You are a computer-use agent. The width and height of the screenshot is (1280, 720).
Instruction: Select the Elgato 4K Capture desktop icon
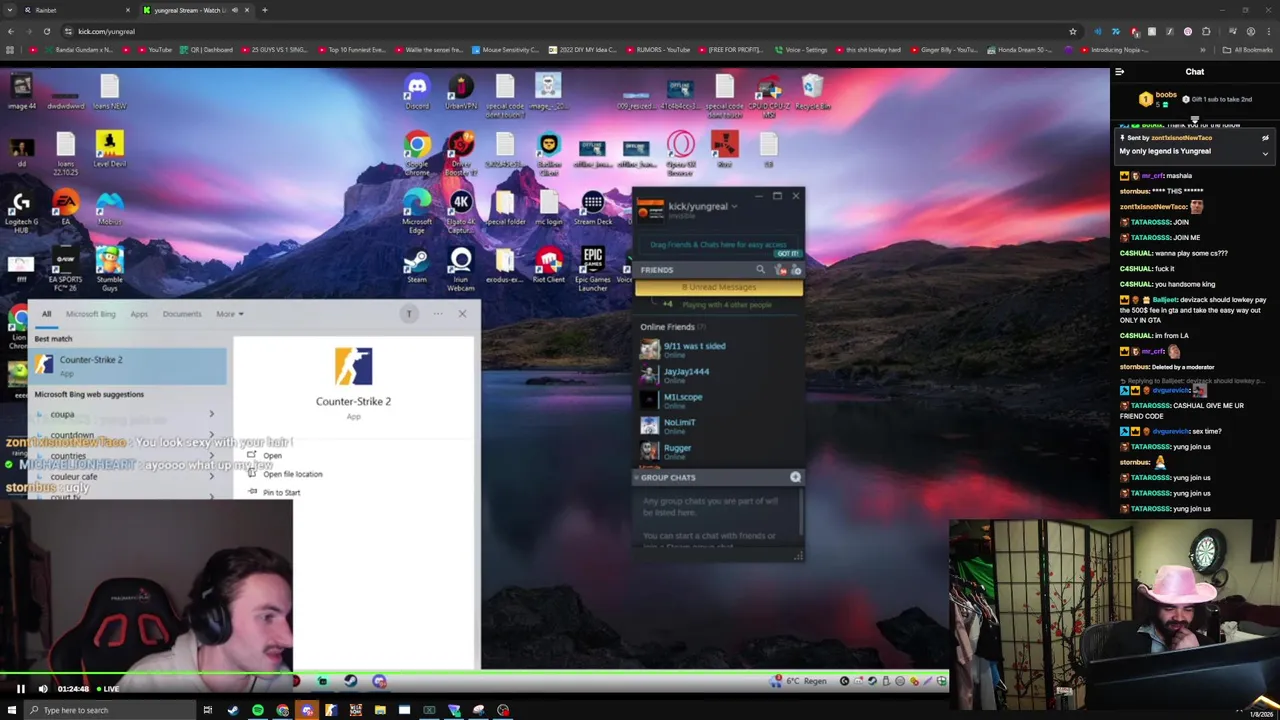461,210
